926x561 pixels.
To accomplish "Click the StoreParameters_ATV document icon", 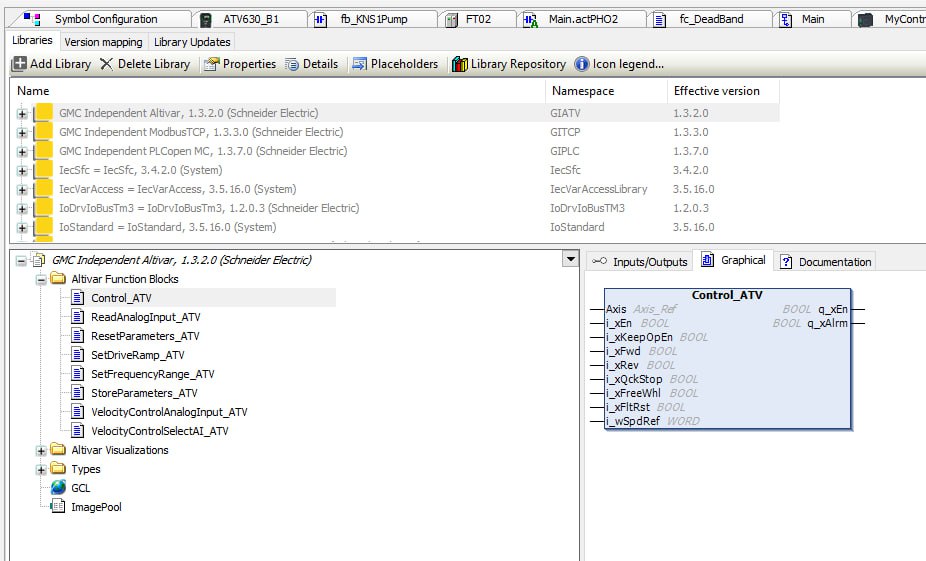I will click(x=77, y=392).
